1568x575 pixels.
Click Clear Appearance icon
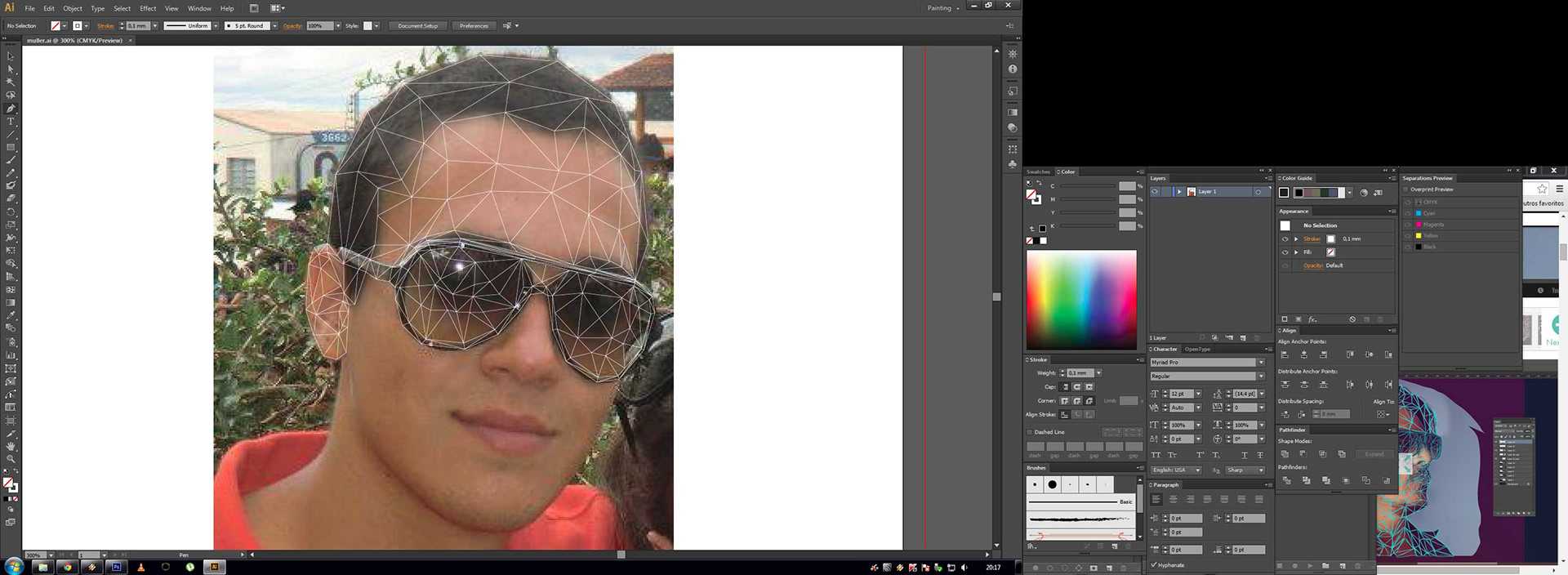pyautogui.click(x=1352, y=319)
